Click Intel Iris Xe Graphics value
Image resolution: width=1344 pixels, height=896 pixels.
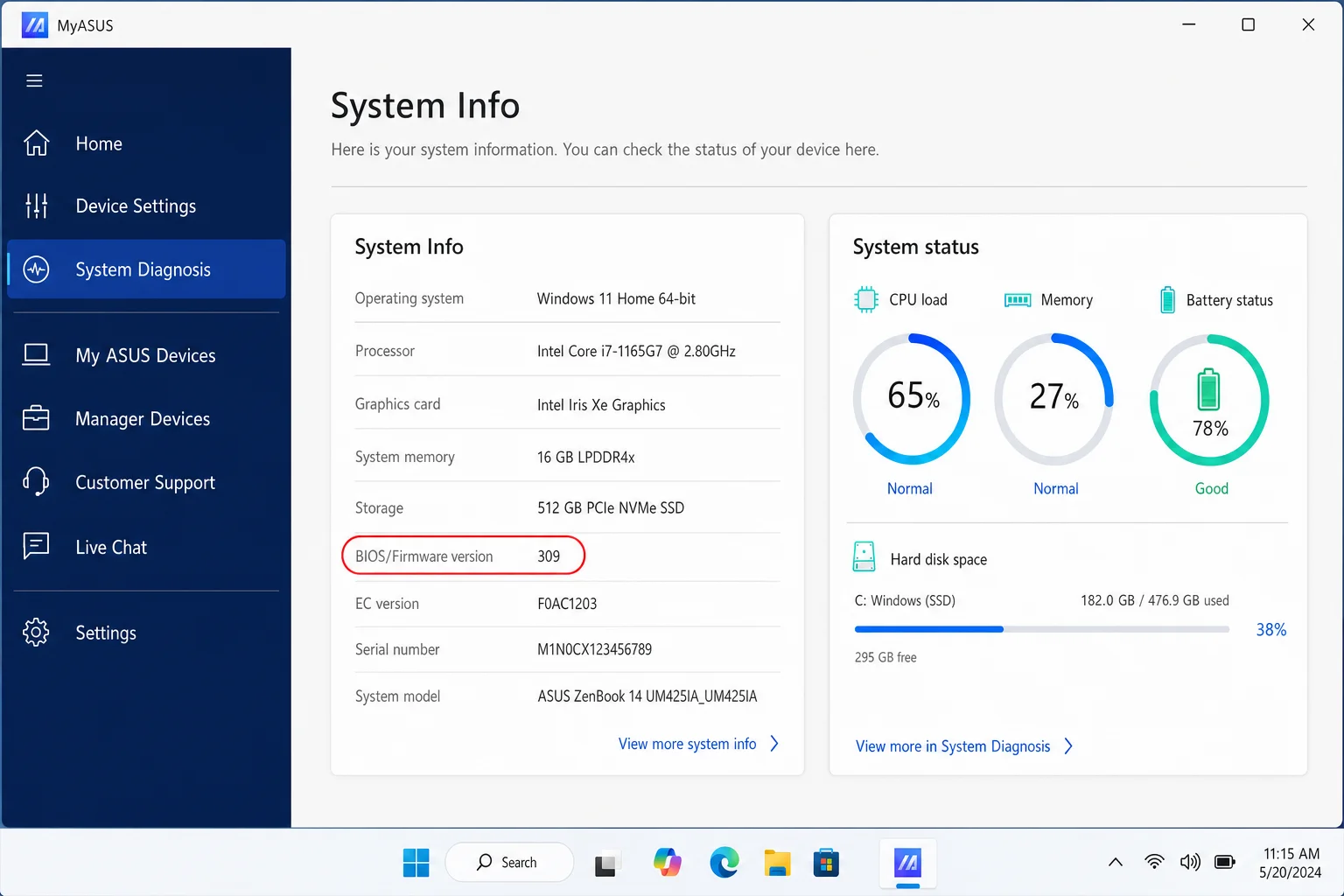point(601,405)
